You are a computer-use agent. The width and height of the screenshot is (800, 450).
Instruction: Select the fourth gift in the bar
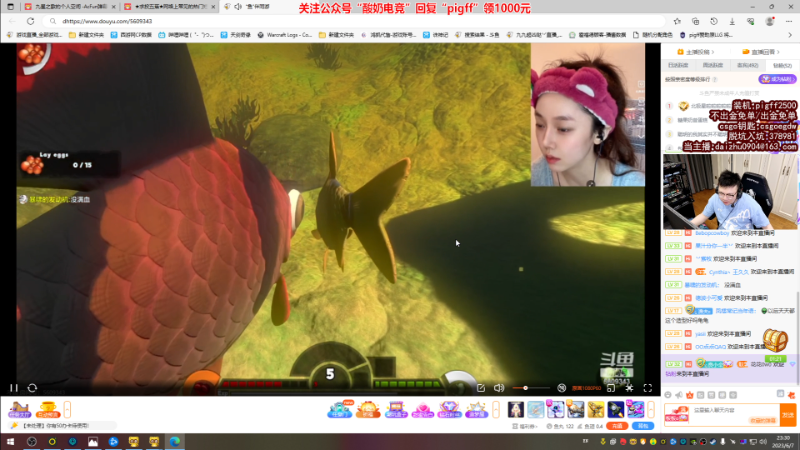coord(576,409)
